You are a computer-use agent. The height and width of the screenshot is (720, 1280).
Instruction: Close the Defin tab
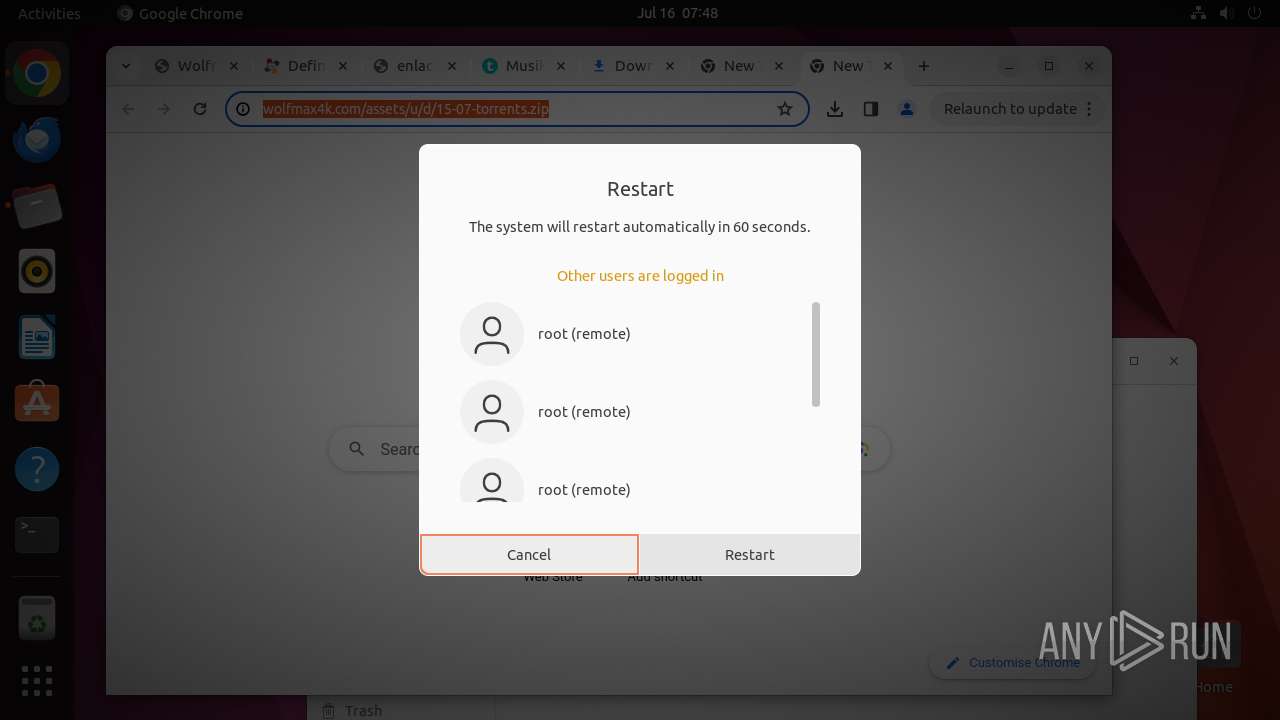343,66
